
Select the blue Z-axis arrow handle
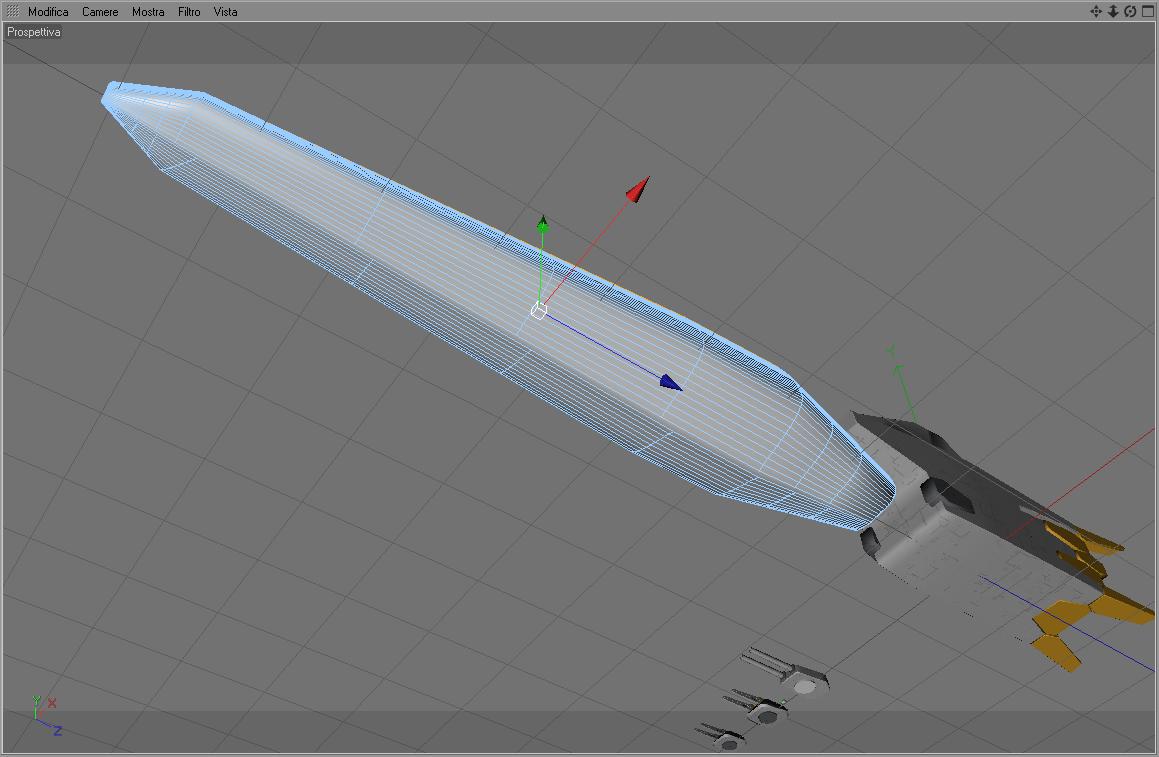(670, 382)
